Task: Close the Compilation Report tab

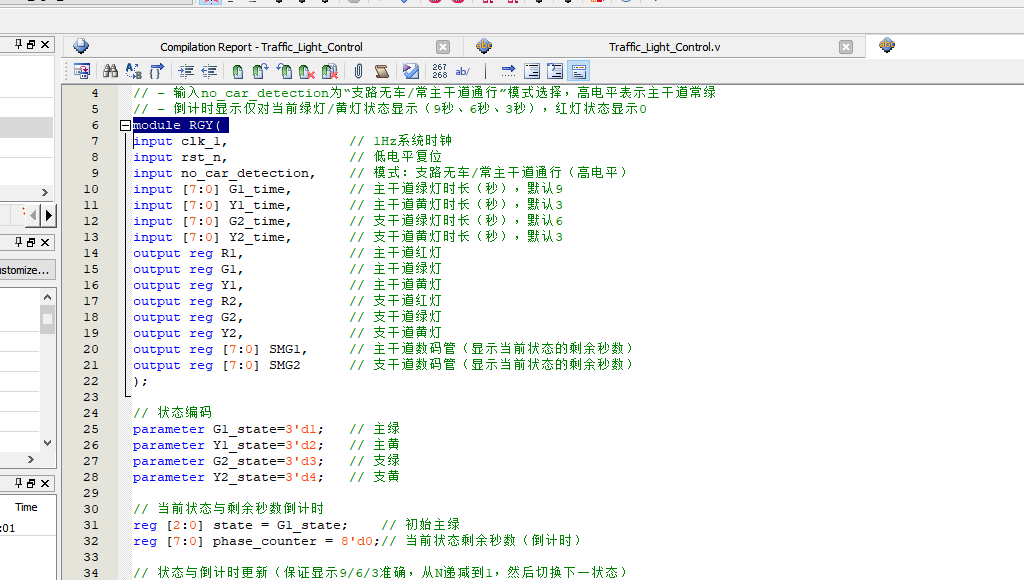Action: click(x=443, y=47)
